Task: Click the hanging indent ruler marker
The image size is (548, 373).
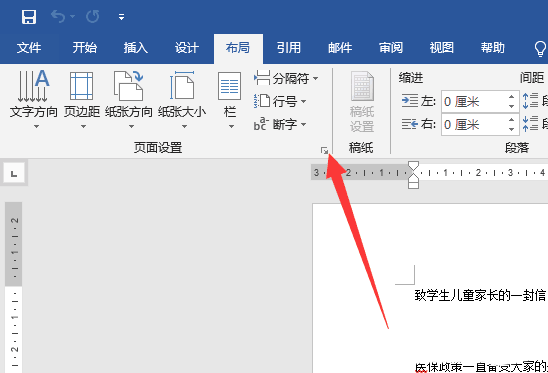Action: click(413, 177)
